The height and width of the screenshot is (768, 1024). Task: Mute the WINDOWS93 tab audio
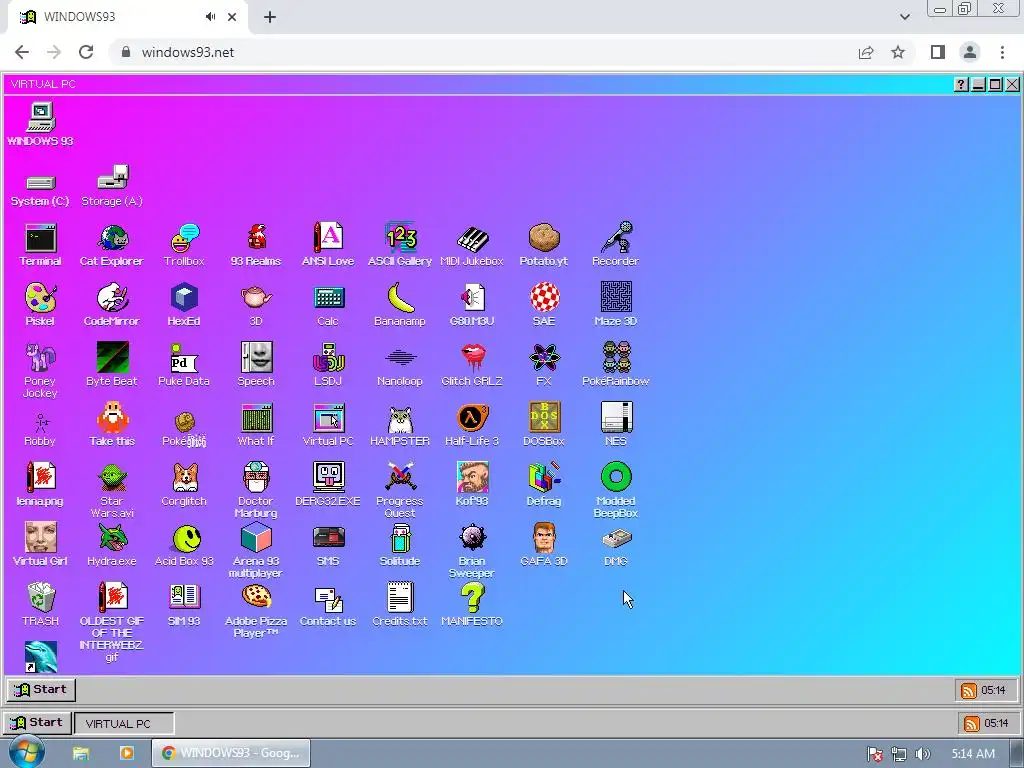click(x=210, y=17)
